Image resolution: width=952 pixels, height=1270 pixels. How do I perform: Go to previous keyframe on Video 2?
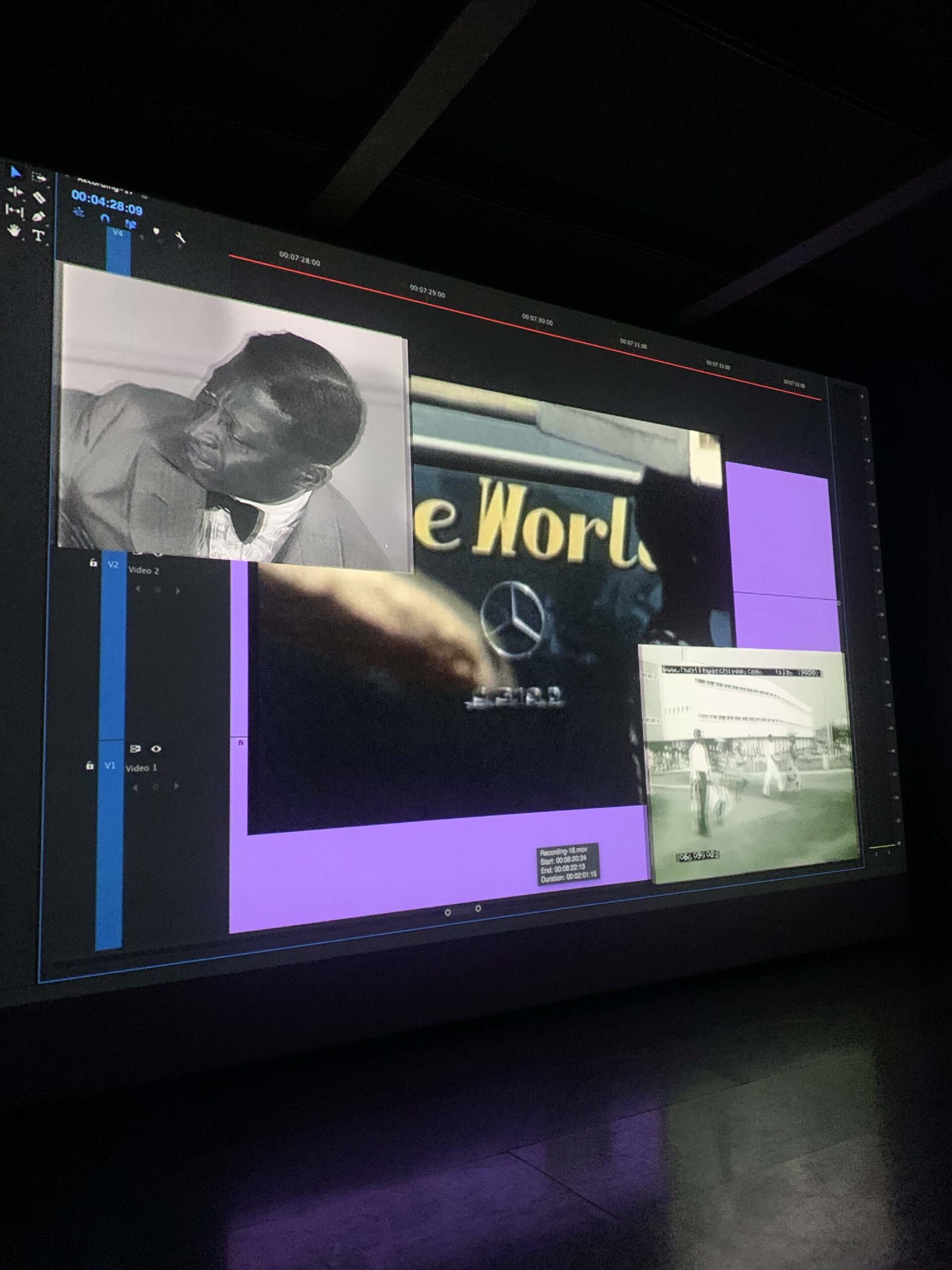137,588
